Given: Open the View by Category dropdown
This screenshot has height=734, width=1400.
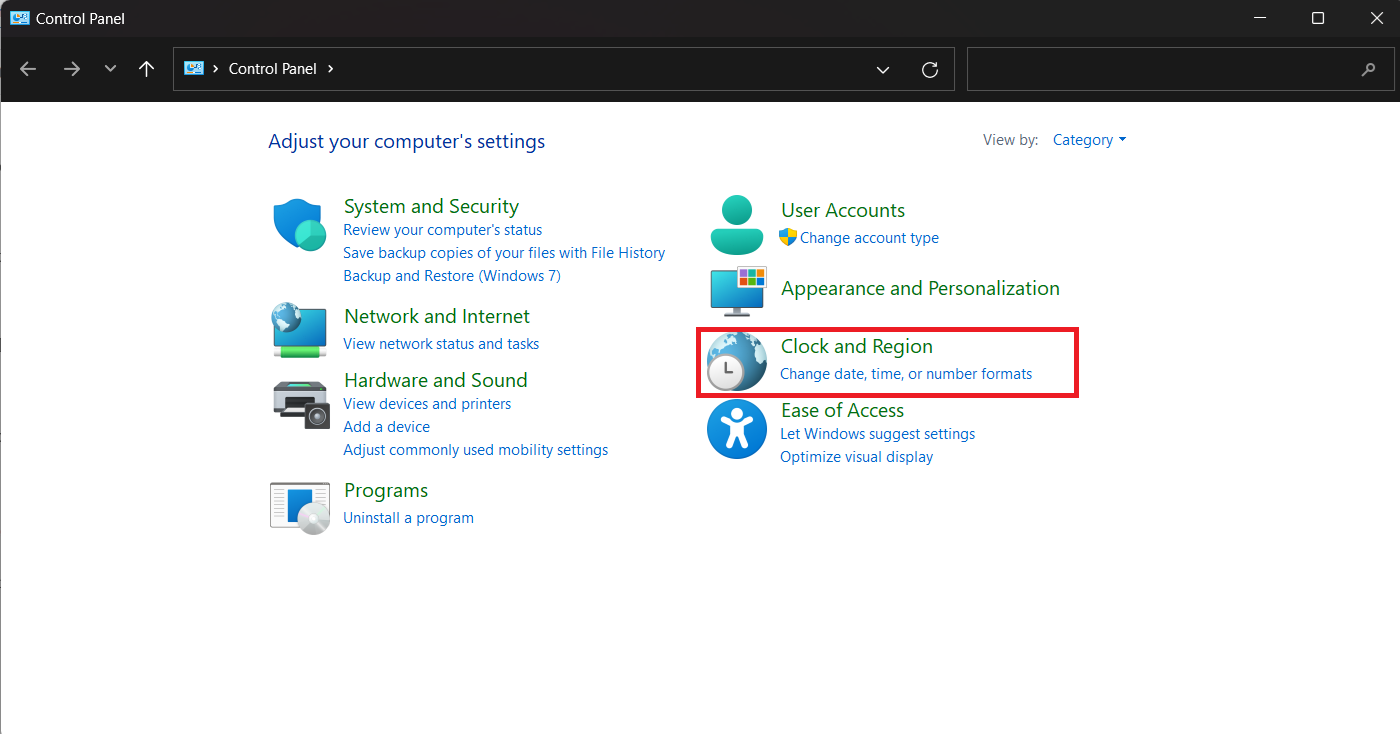Looking at the screenshot, I should (x=1089, y=140).
